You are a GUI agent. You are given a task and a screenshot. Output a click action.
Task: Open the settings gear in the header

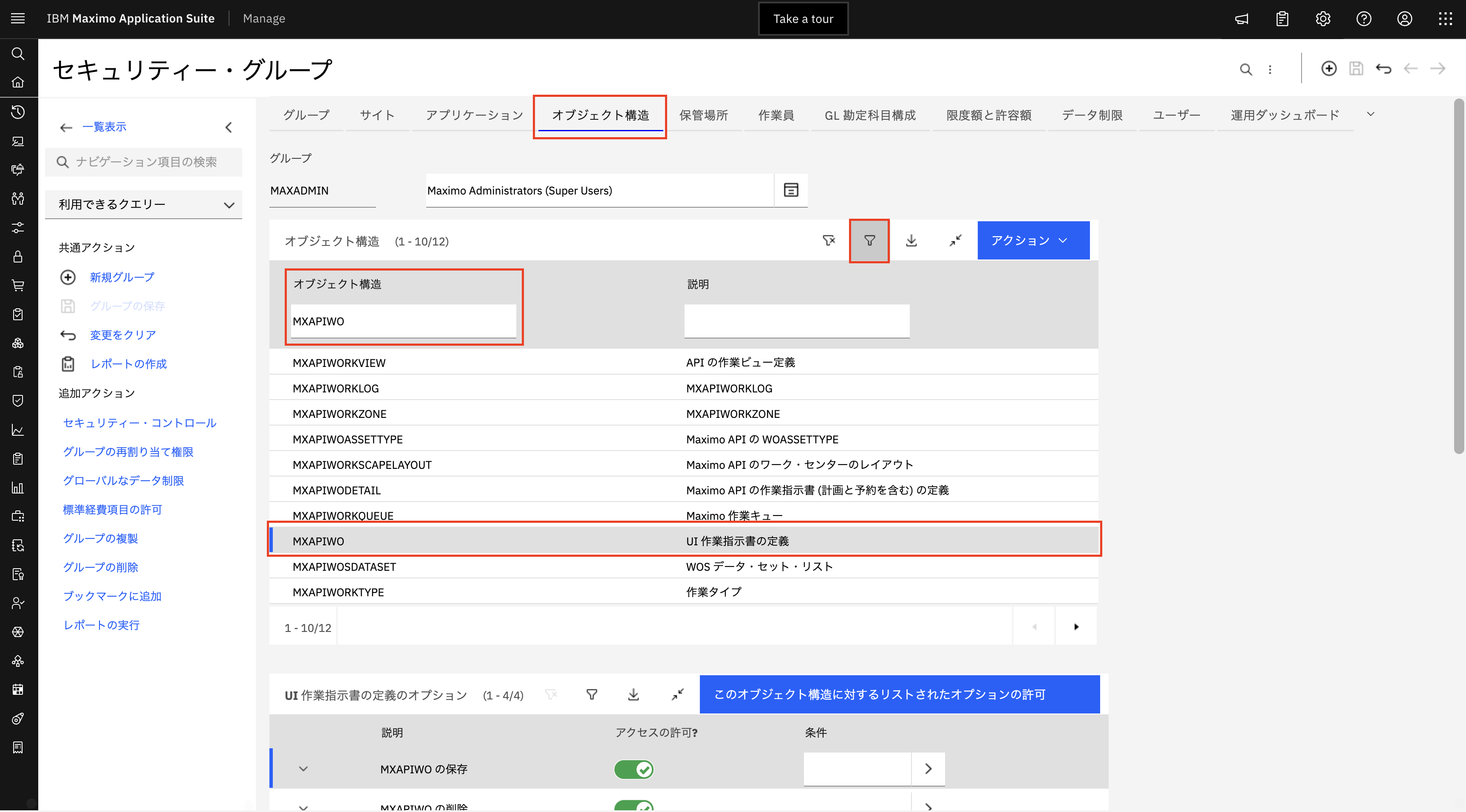pyautogui.click(x=1322, y=19)
